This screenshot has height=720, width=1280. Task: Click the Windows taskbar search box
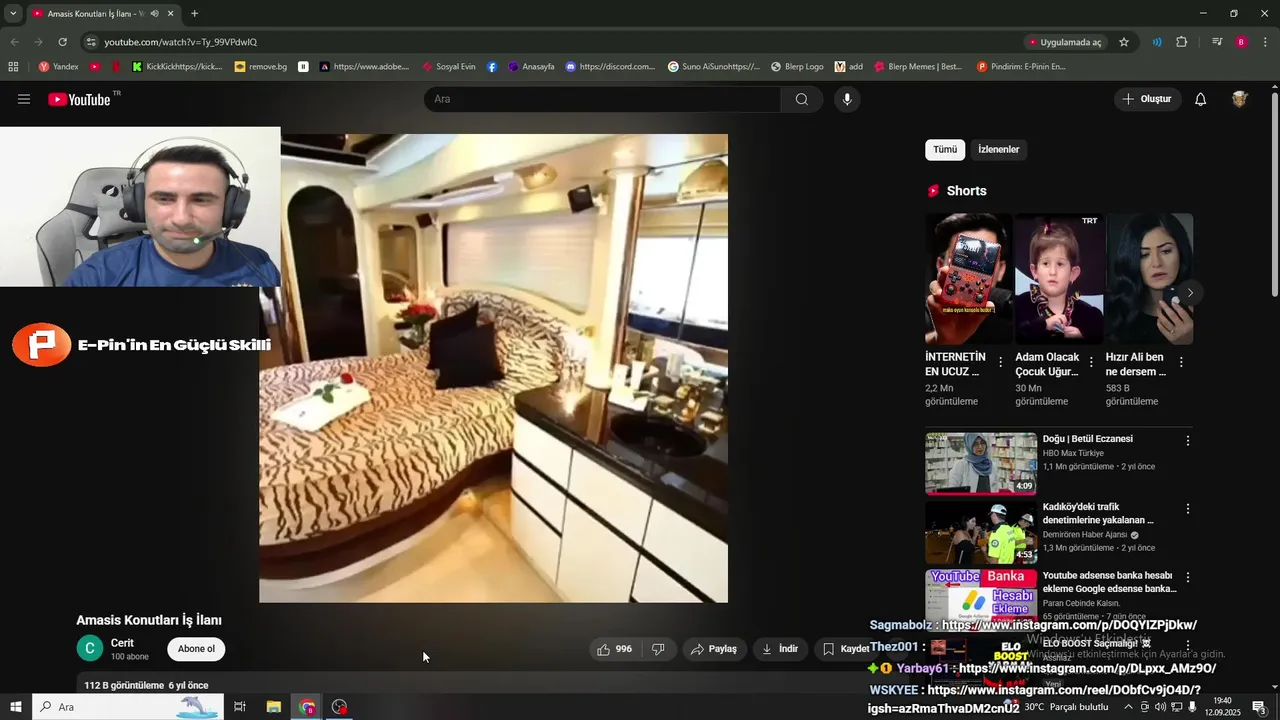pyautogui.click(x=128, y=707)
